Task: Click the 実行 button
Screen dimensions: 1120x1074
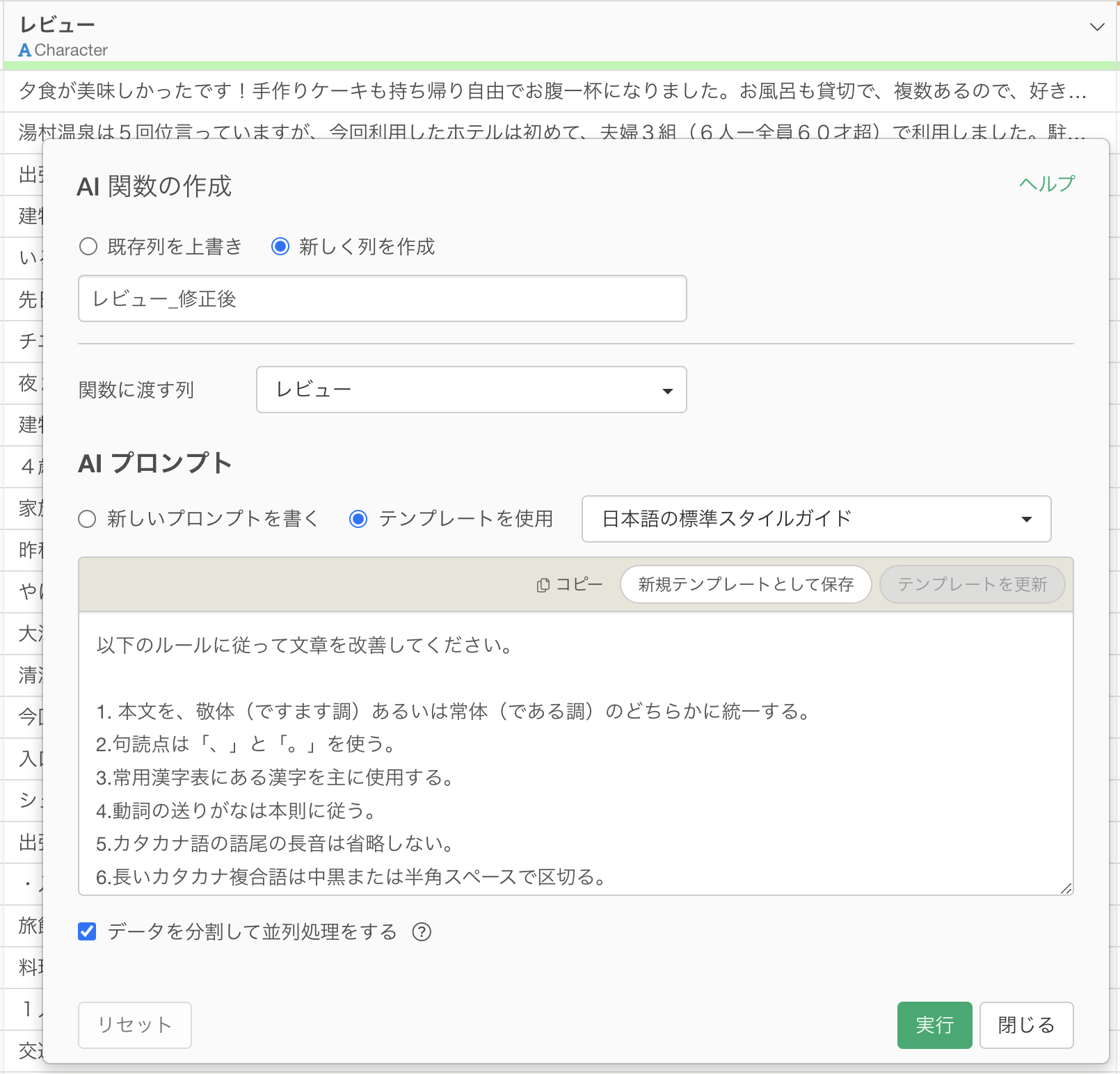Action: (x=934, y=1025)
